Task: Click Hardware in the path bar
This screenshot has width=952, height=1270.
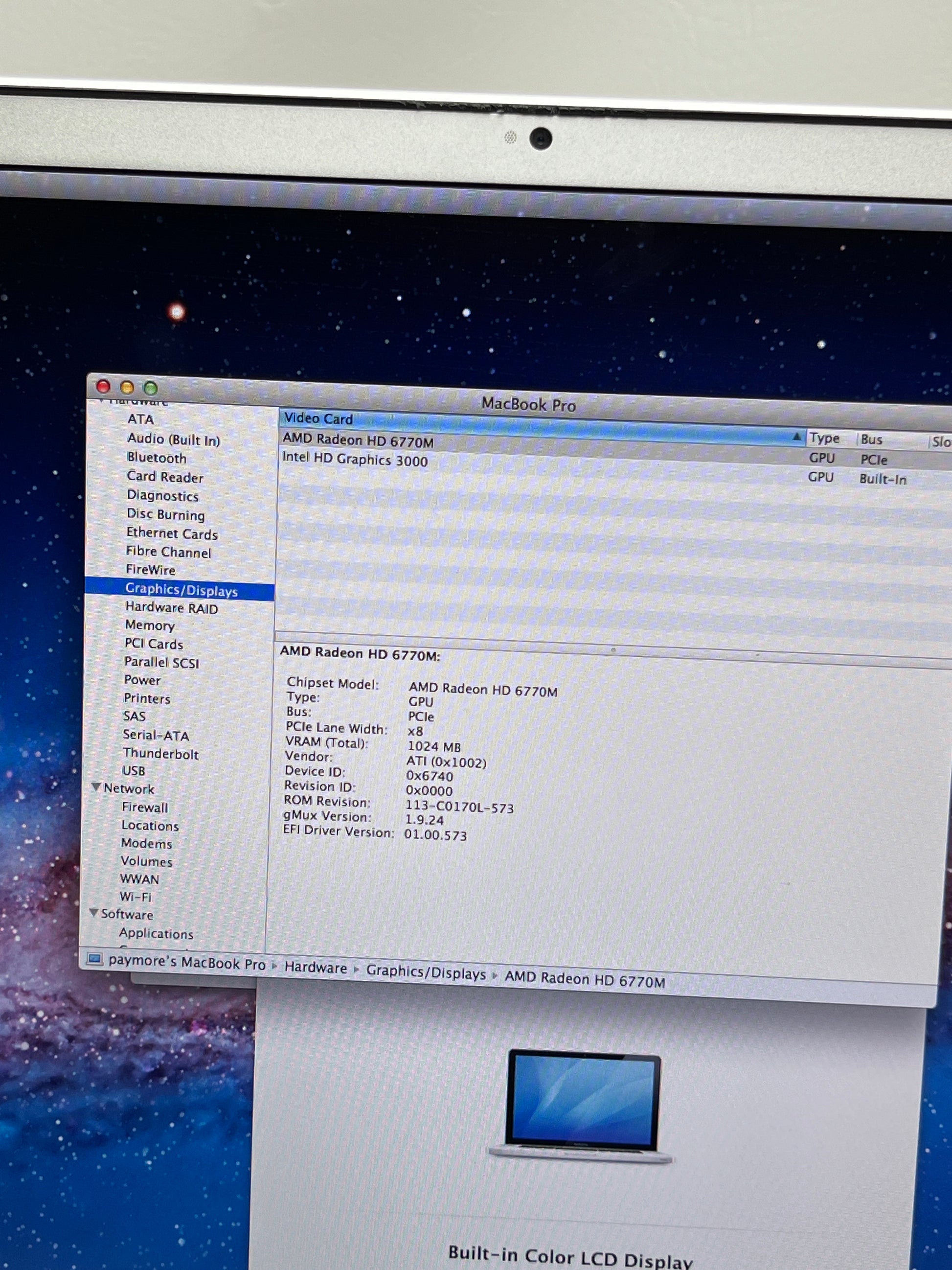Action: point(316,968)
